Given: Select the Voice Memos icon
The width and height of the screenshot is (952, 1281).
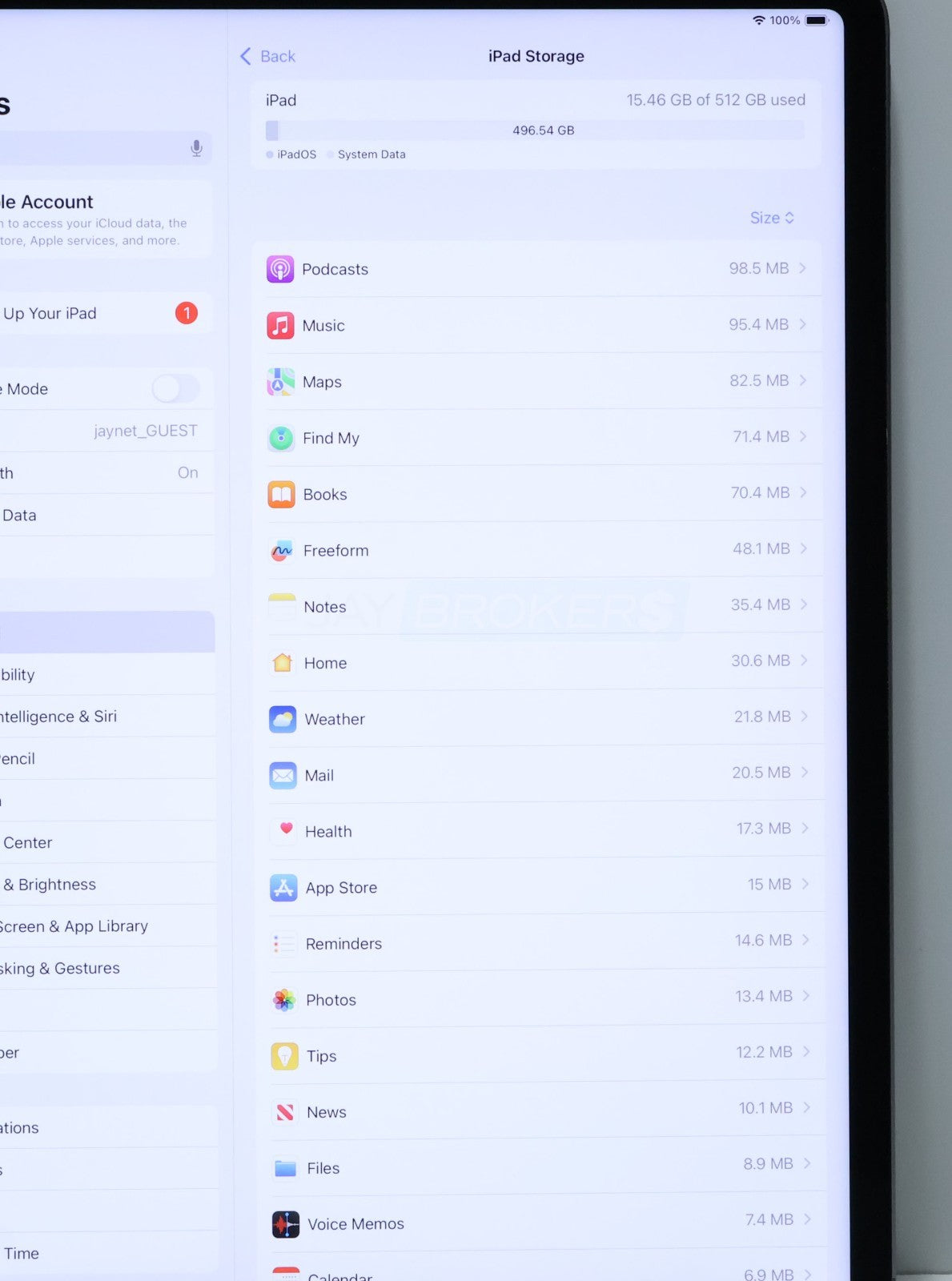Looking at the screenshot, I should tap(285, 1224).
